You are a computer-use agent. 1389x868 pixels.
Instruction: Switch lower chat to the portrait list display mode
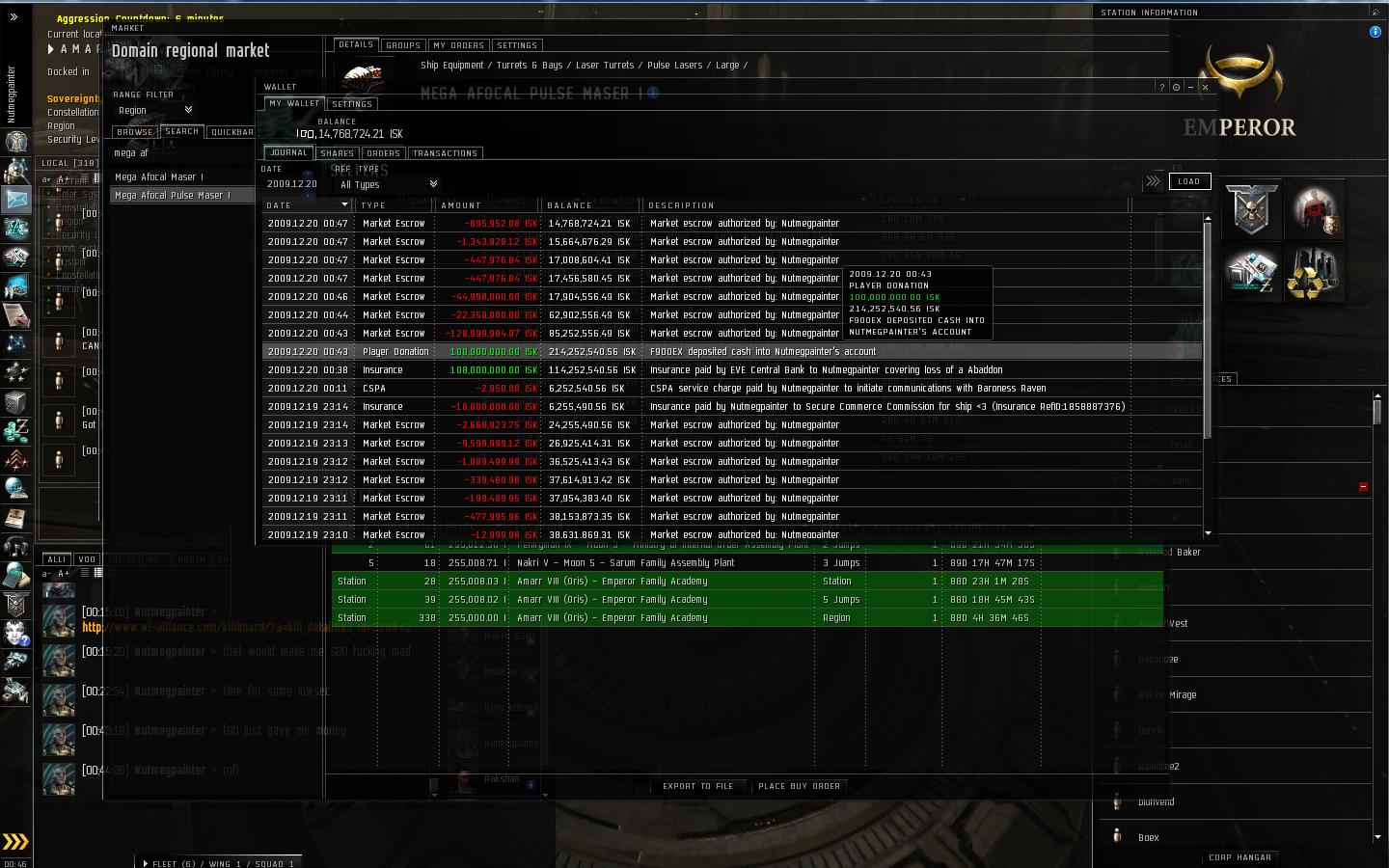tap(97, 573)
